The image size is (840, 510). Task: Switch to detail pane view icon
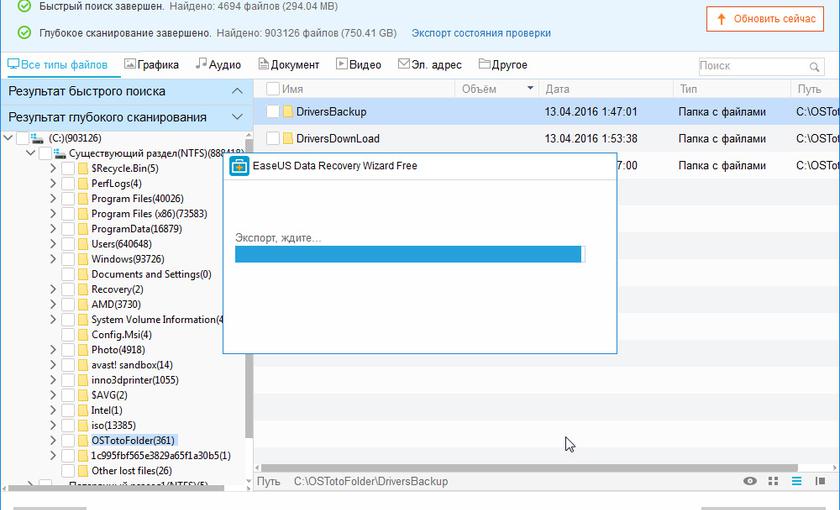pos(820,481)
